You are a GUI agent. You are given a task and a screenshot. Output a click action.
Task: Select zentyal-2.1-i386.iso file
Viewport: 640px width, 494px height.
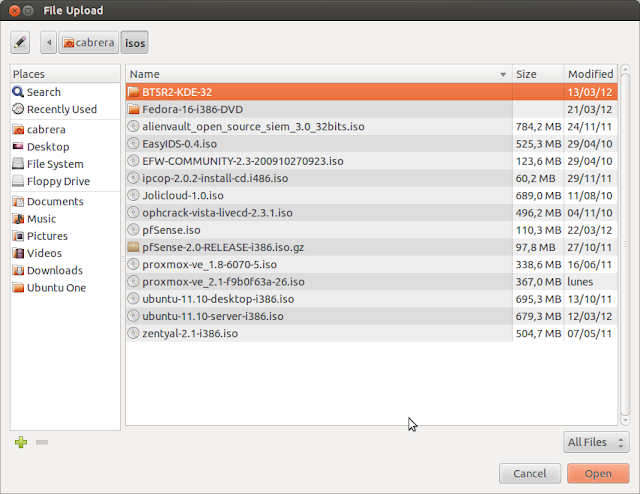tap(371, 333)
